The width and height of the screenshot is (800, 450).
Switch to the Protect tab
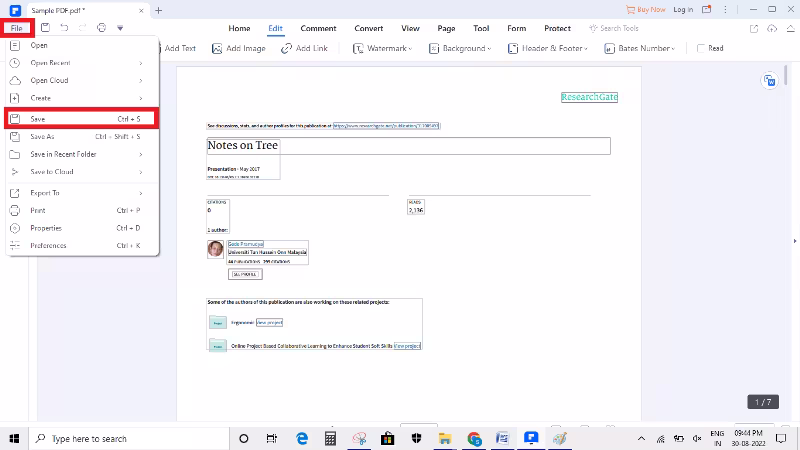point(558,28)
